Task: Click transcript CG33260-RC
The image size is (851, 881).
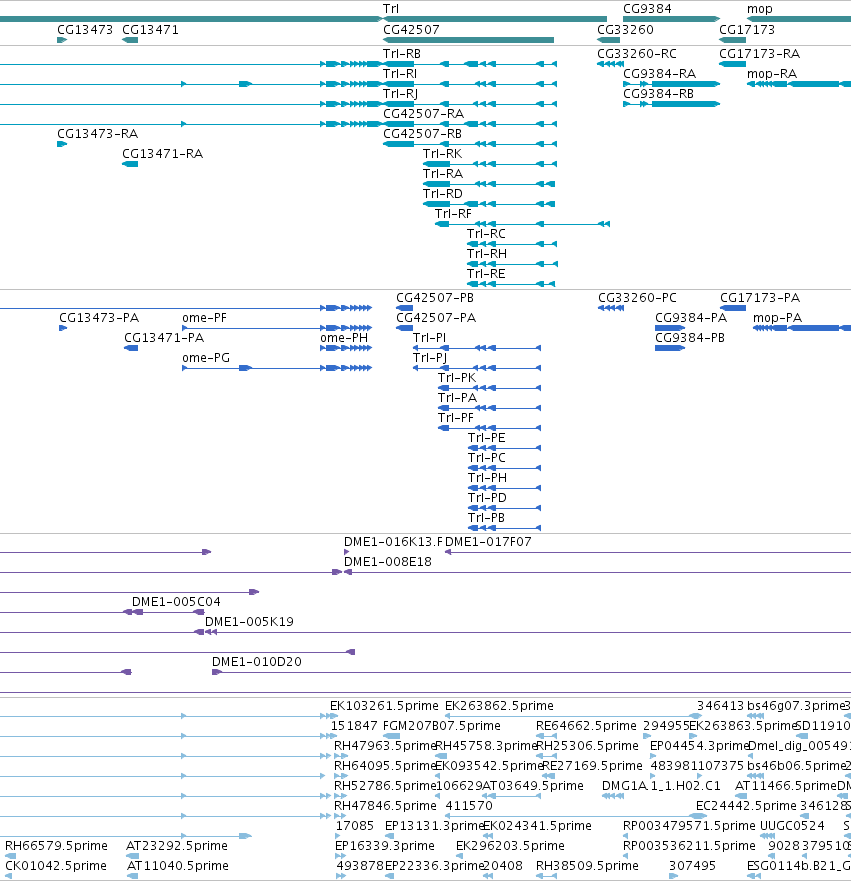Action: (636, 53)
